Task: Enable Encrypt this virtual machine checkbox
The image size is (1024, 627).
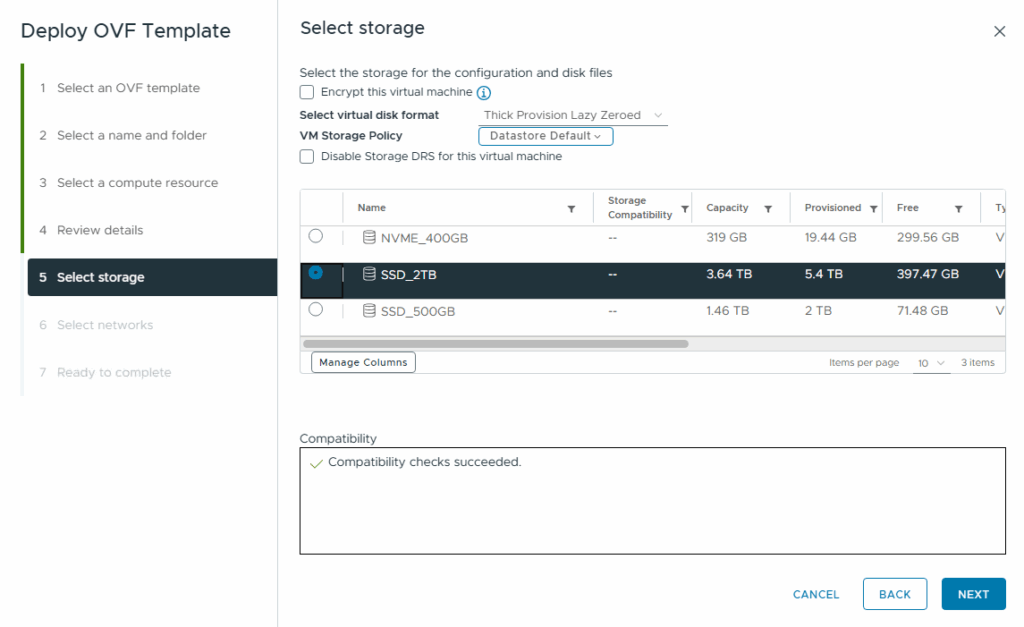Action: 307,92
